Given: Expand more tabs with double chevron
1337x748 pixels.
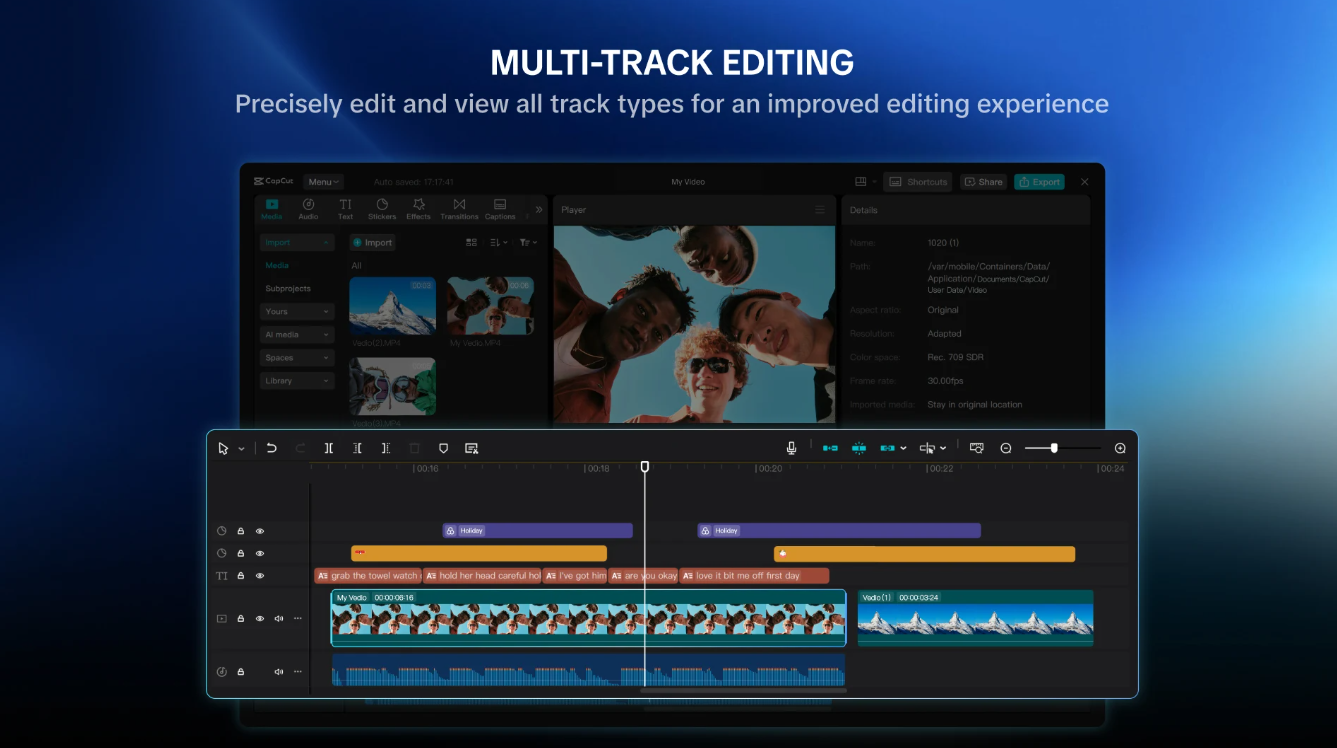Looking at the screenshot, I should tap(539, 209).
